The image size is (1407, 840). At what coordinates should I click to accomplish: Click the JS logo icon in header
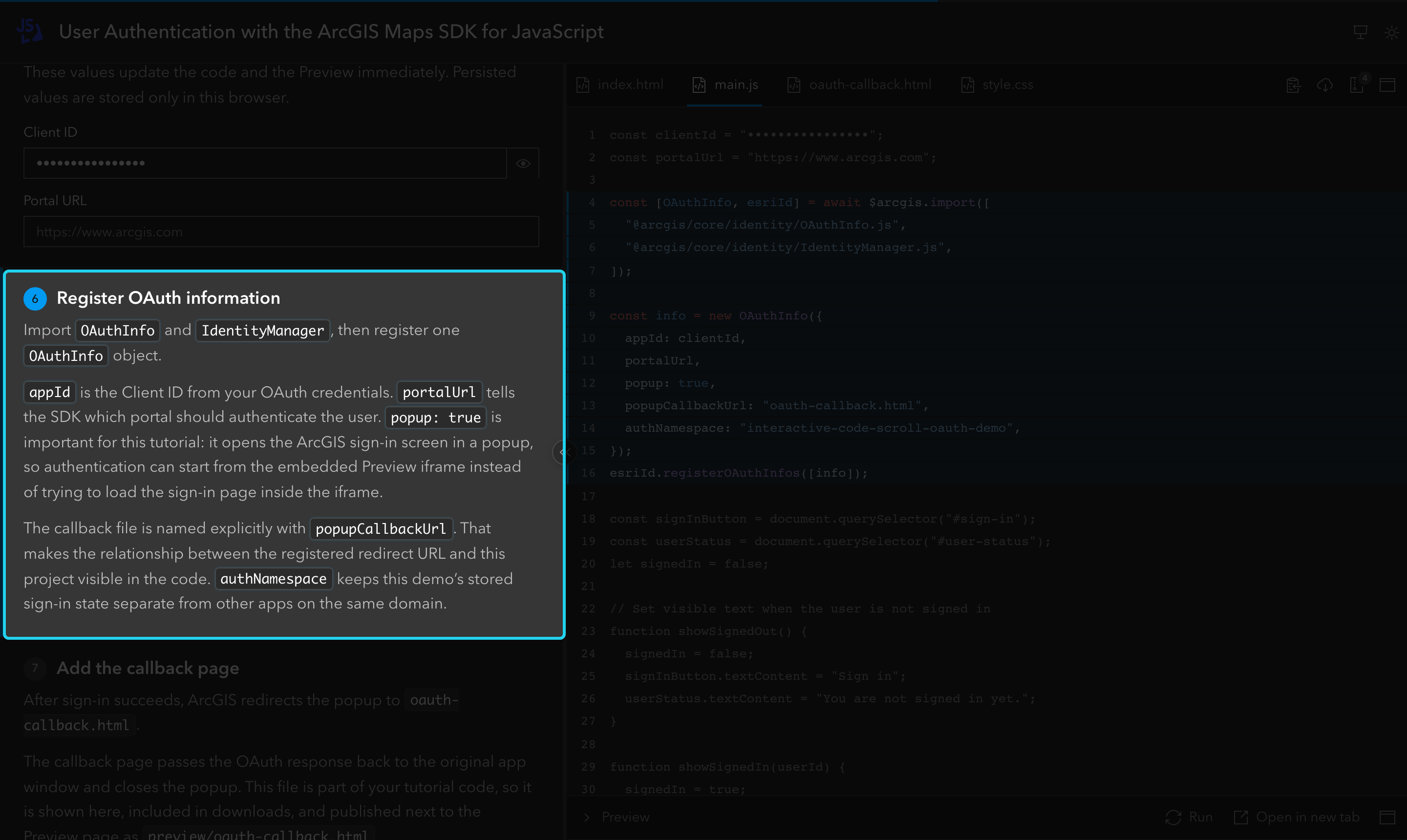point(29,31)
